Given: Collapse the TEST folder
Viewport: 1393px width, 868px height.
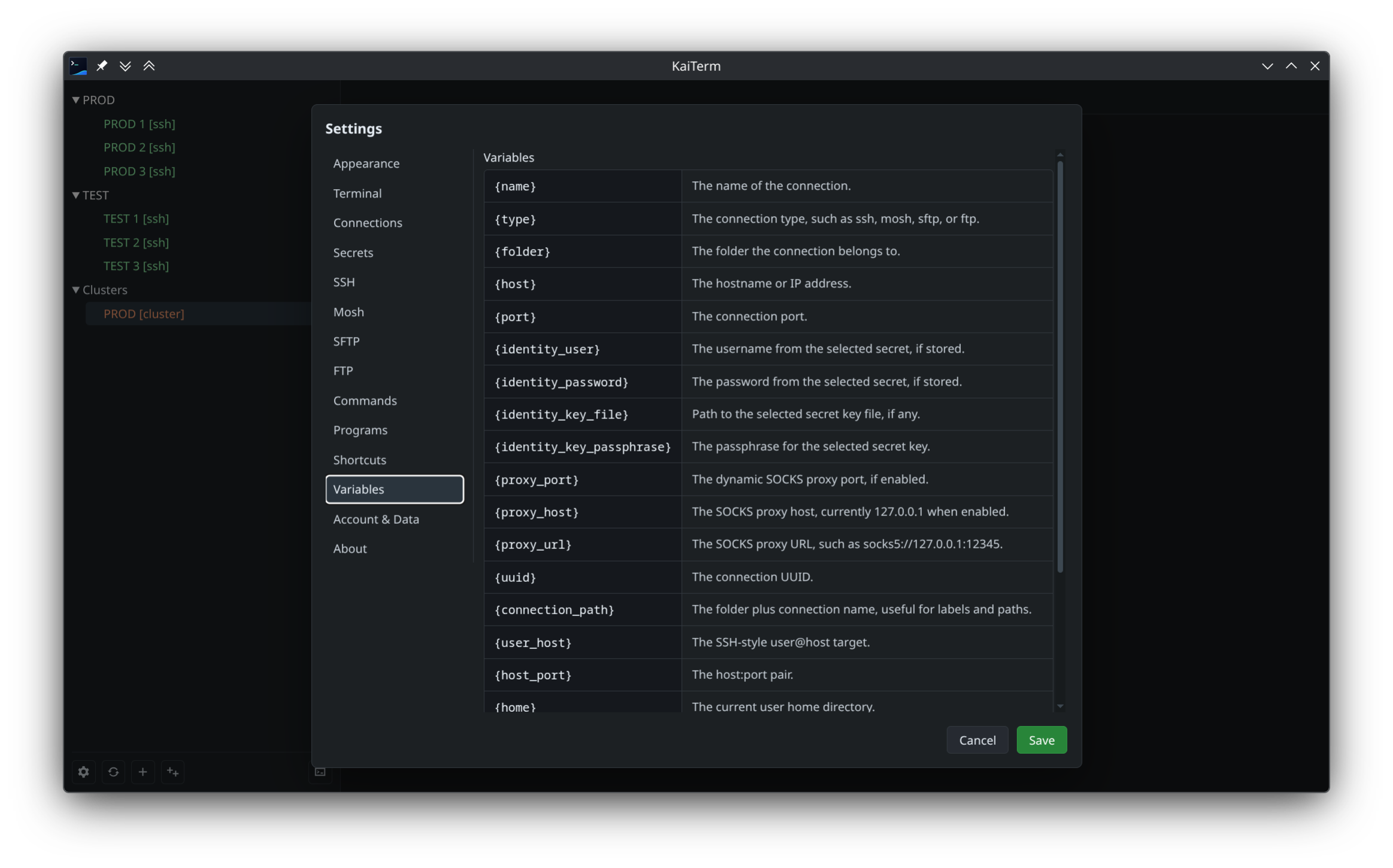Looking at the screenshot, I should click(x=76, y=195).
